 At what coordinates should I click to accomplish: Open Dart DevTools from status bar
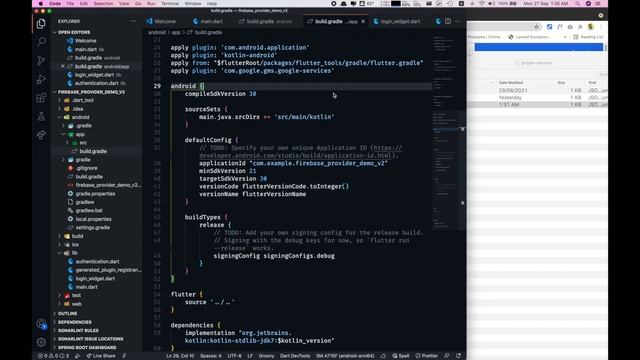[x=295, y=356]
